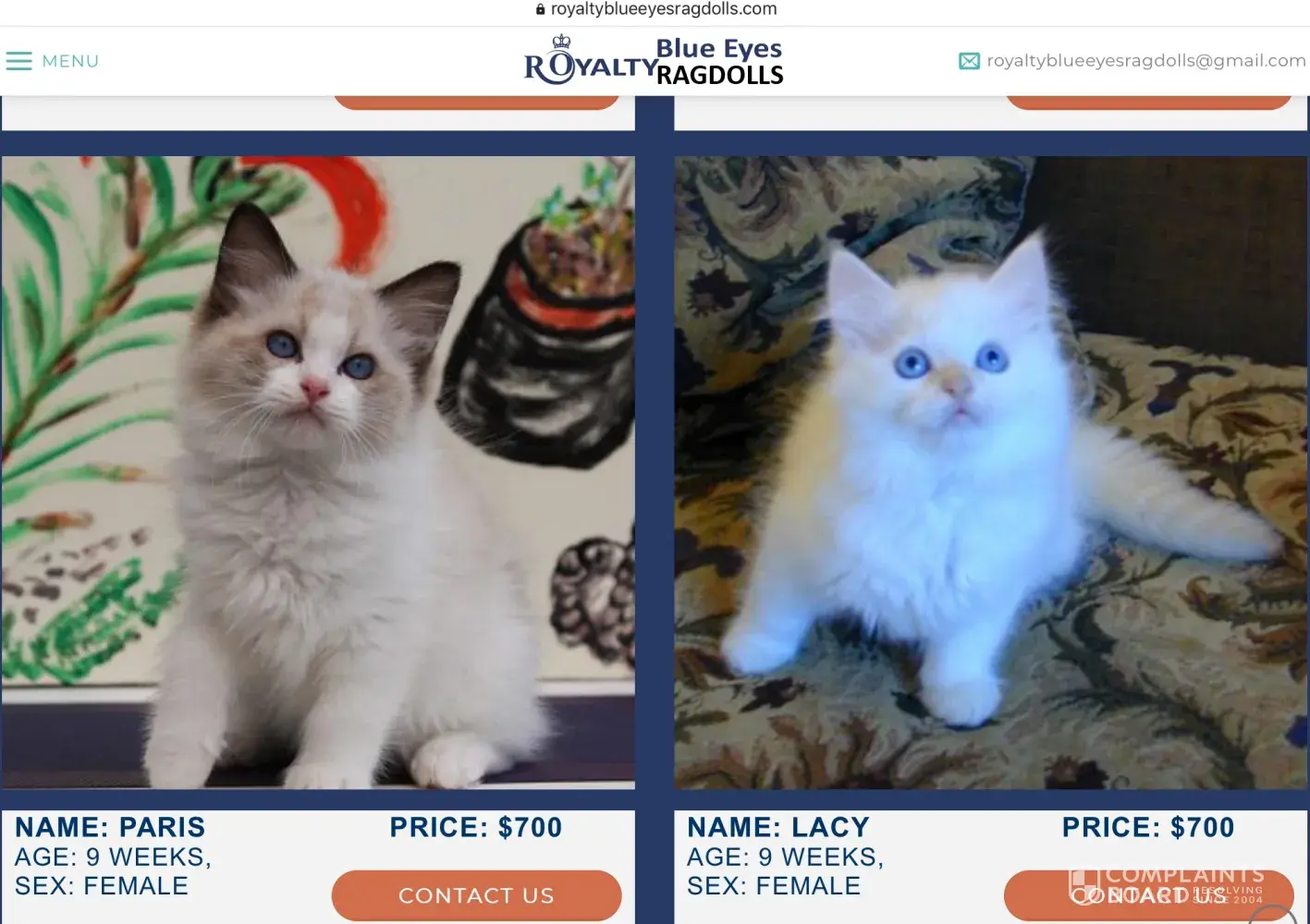
Task: Open the Lacy kitten photo
Action: pyautogui.click(x=991, y=472)
